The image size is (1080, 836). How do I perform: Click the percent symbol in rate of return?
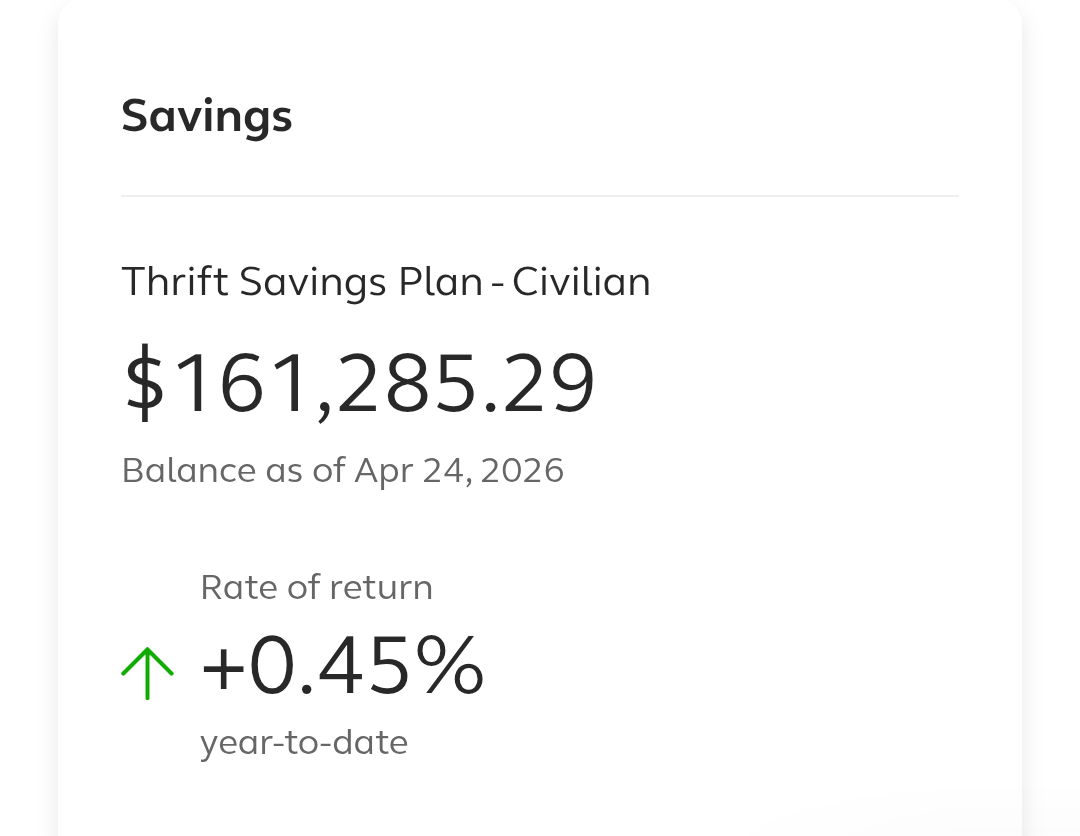coord(450,667)
